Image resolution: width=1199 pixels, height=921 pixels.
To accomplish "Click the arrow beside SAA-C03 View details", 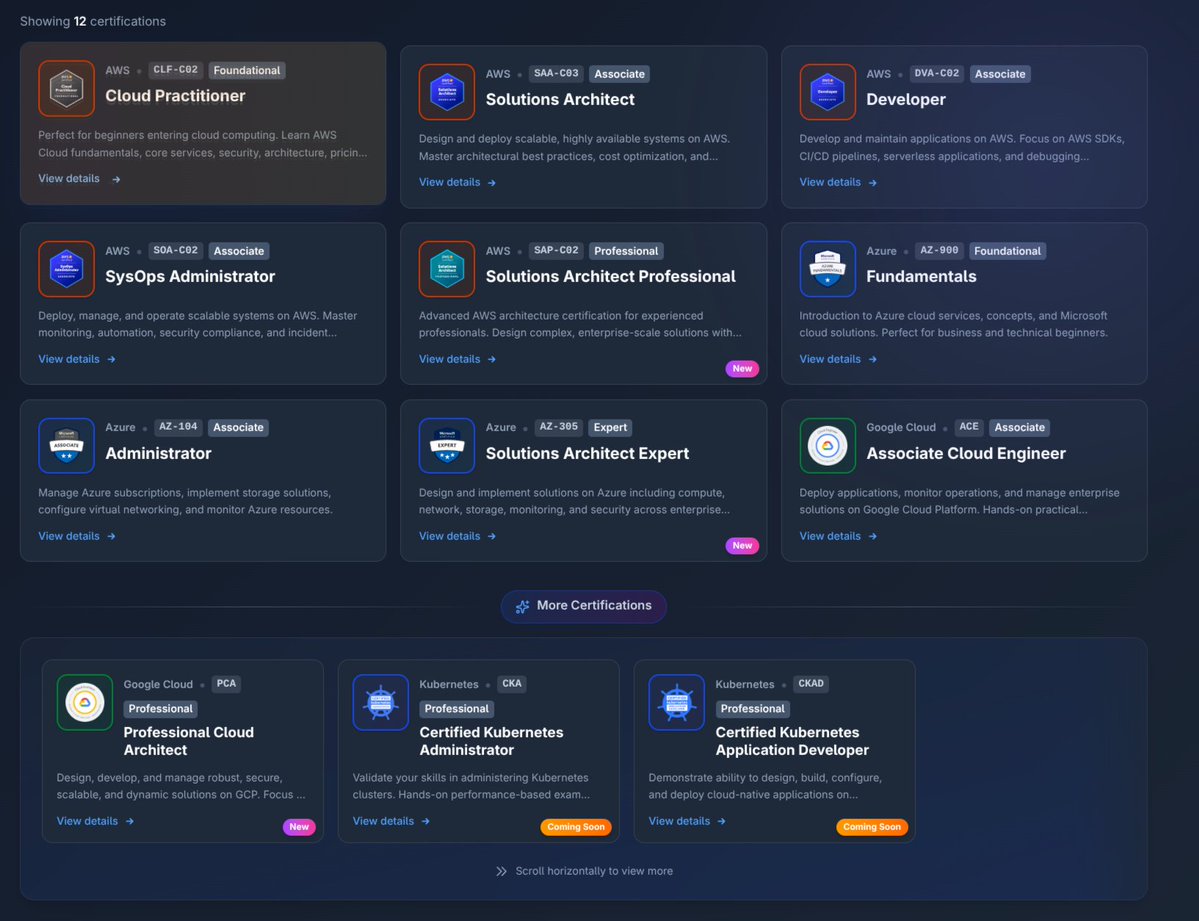I will coord(492,183).
